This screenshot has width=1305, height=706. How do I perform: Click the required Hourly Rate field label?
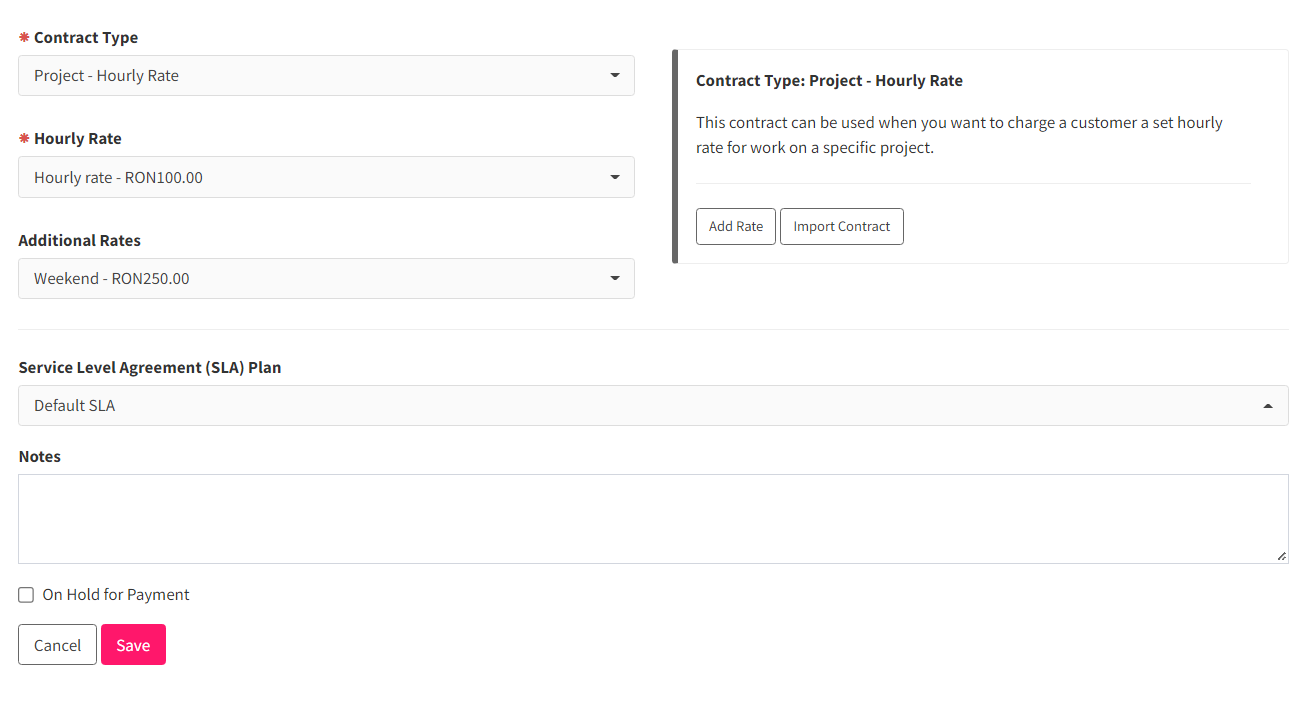click(78, 138)
